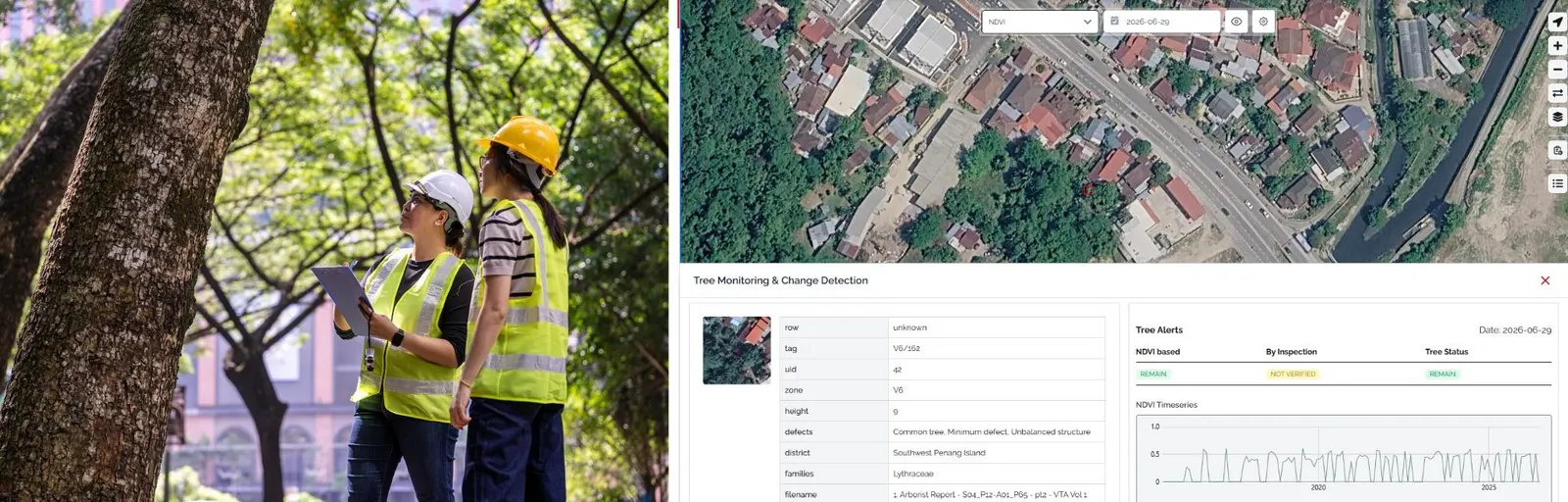Open the NDVI layer dropdown

click(1040, 22)
